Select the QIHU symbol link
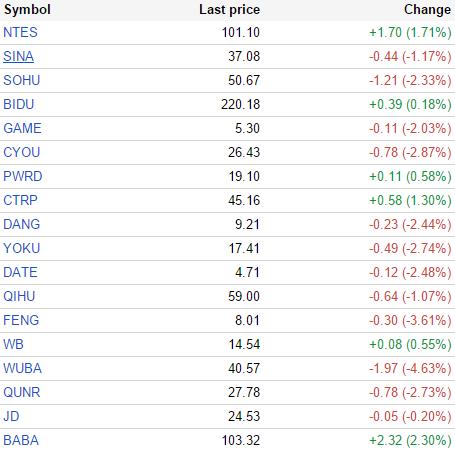 coord(19,296)
